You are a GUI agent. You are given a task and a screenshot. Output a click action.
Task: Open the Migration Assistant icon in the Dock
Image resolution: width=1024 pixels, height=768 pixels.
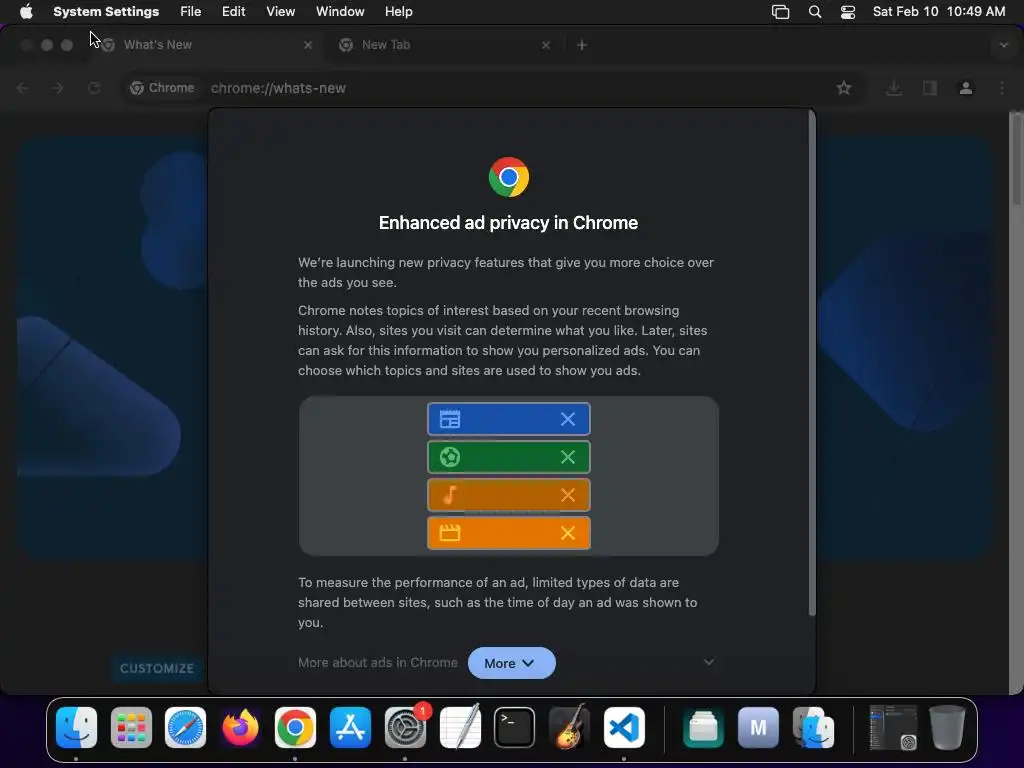[813, 728]
